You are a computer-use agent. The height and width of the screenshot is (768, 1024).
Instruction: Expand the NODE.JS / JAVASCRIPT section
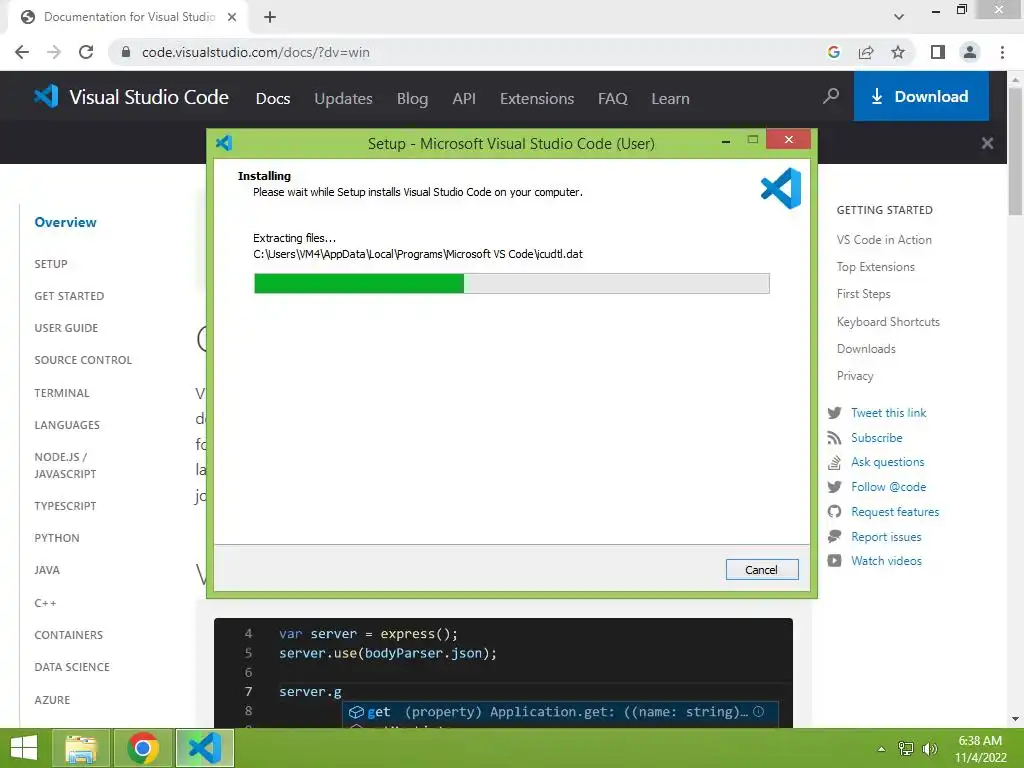coord(65,465)
